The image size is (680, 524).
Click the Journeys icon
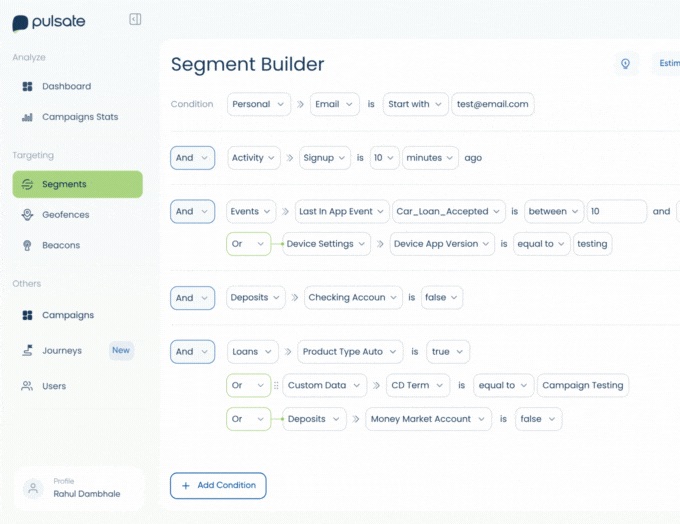click(x=27, y=350)
